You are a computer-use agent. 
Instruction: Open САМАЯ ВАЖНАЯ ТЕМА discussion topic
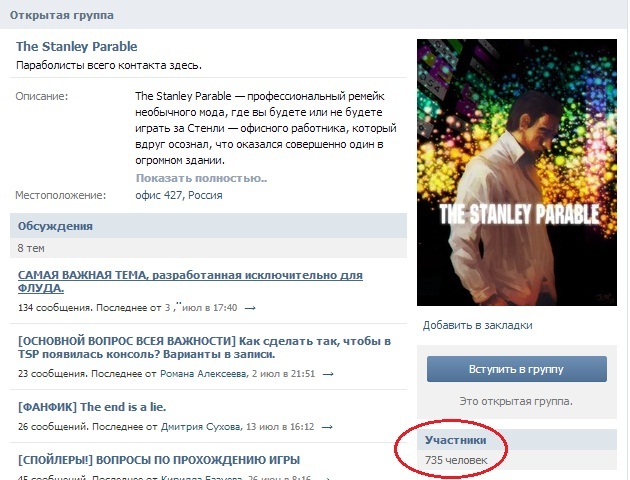tap(190, 281)
